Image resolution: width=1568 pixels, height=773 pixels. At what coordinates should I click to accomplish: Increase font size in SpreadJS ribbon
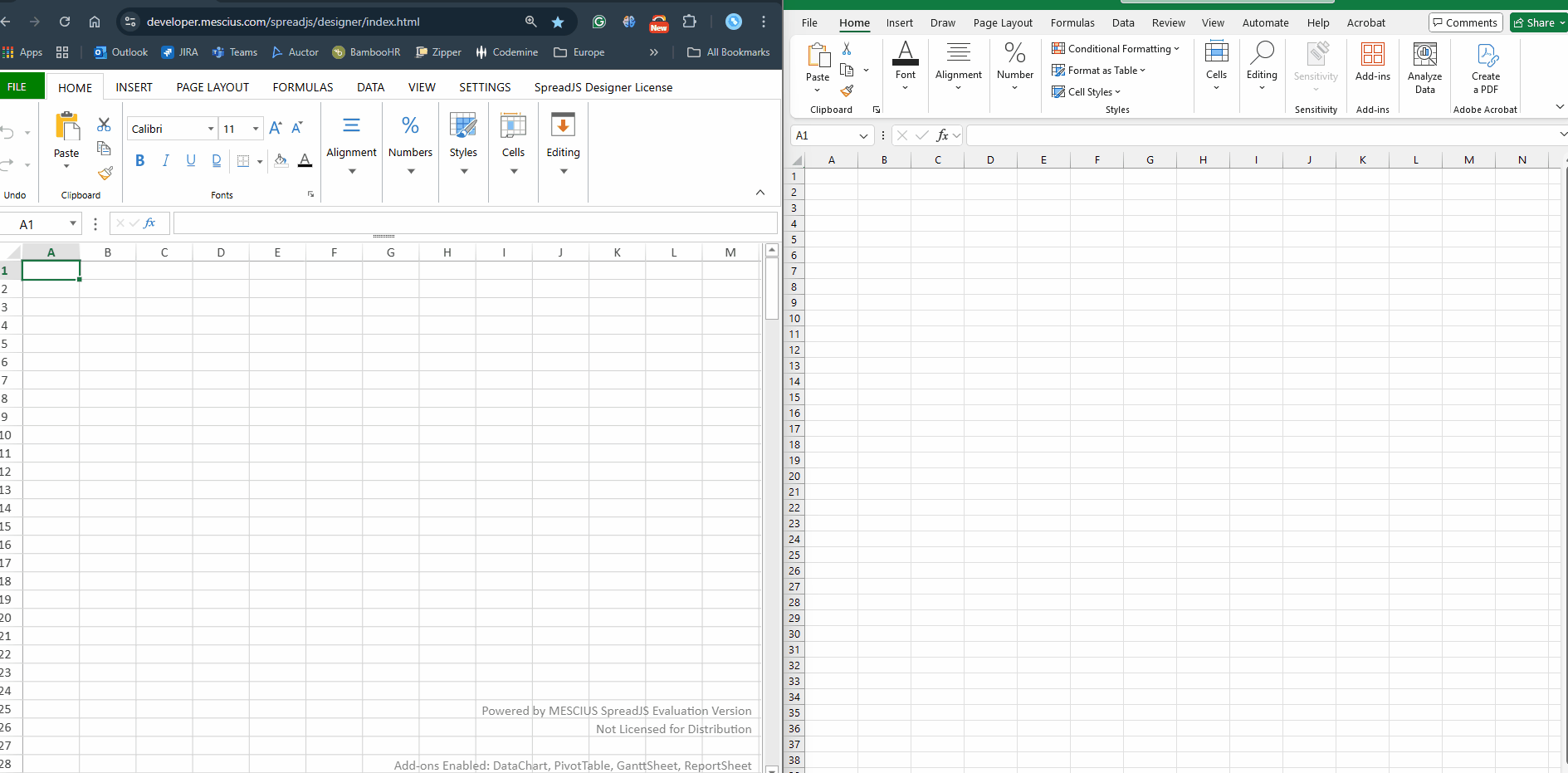276,128
